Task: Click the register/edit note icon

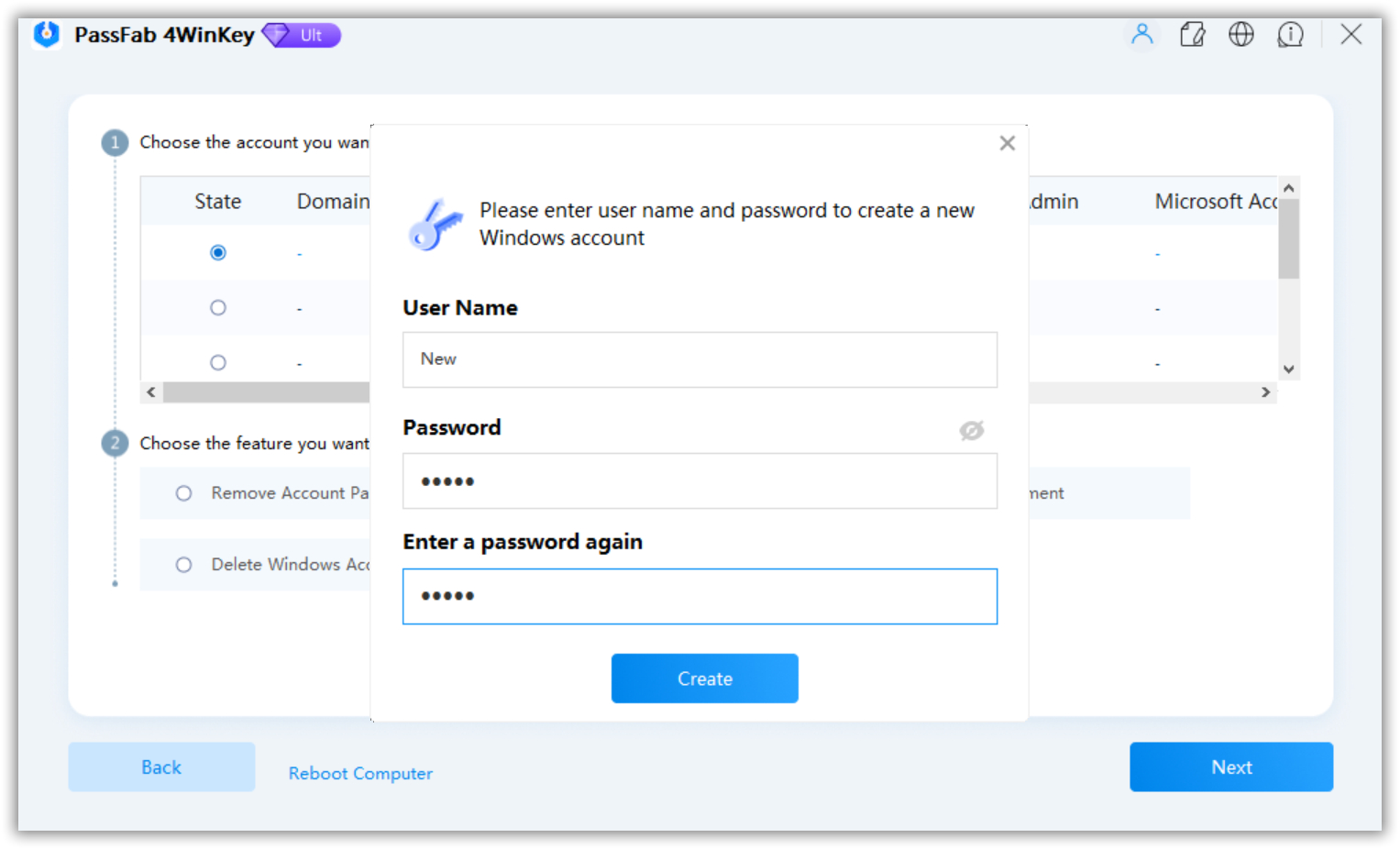Action: (1192, 35)
